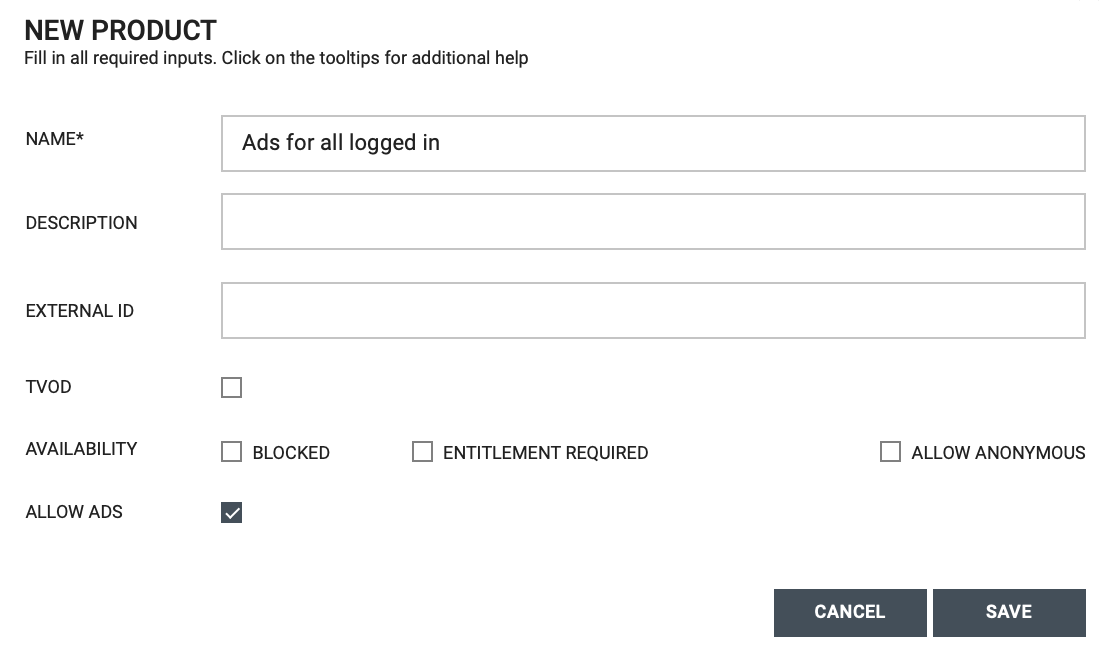
Task: Click the ENTITLEMENT REQUIRED option text
Action: coord(546,453)
